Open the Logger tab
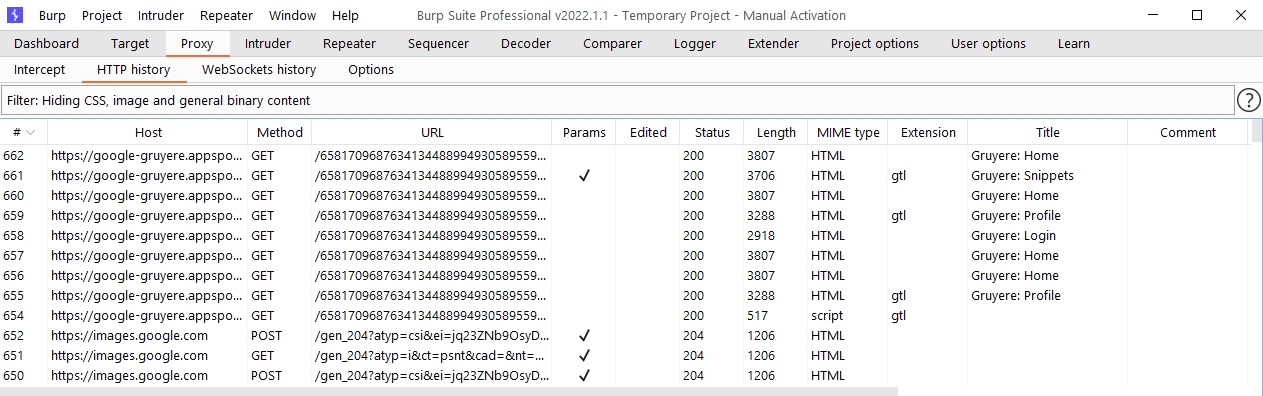The height and width of the screenshot is (396, 1263). (x=695, y=44)
